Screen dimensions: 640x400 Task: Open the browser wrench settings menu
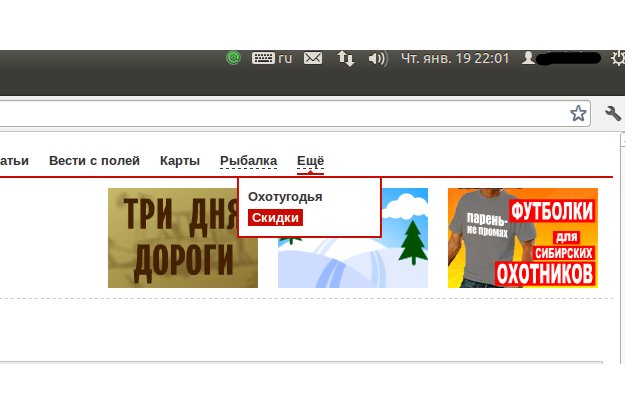click(614, 113)
